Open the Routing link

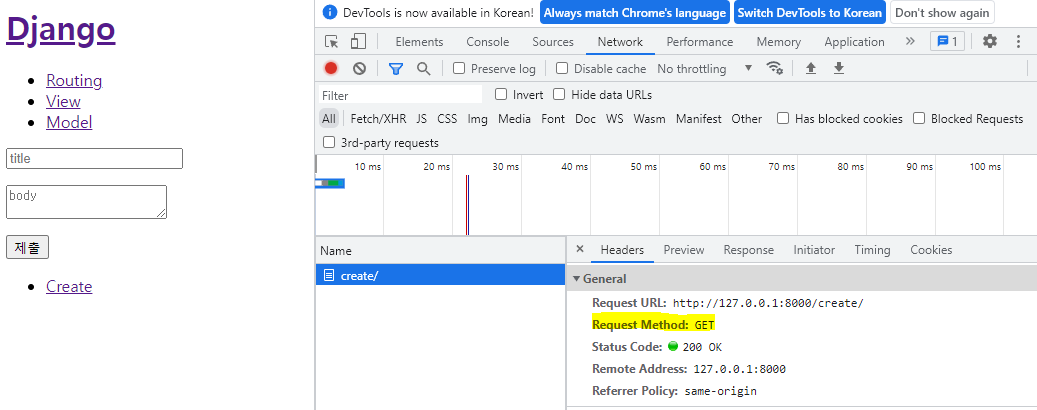74,81
